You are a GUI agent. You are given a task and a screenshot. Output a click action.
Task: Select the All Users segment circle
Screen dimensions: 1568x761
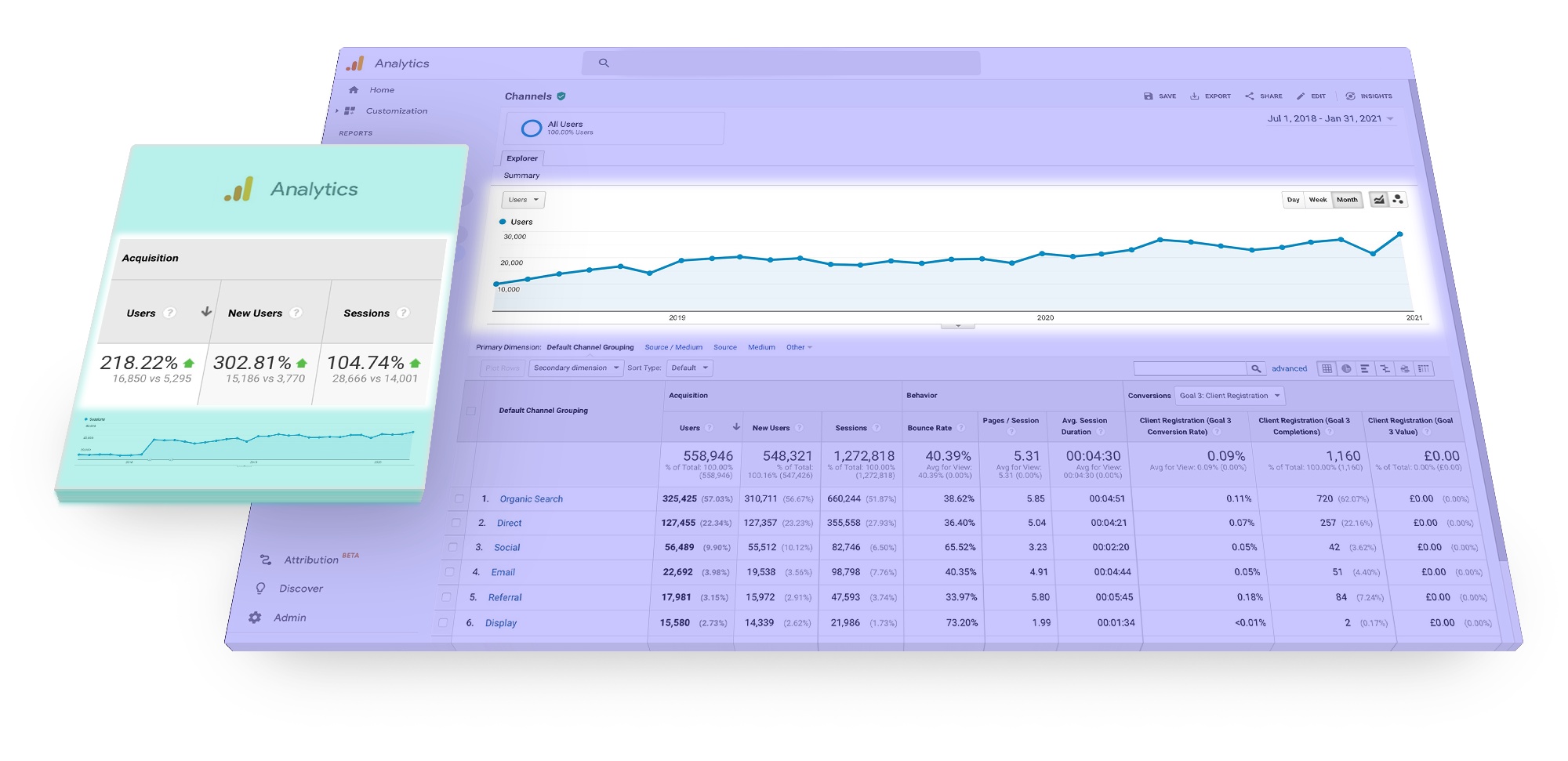coord(532,128)
